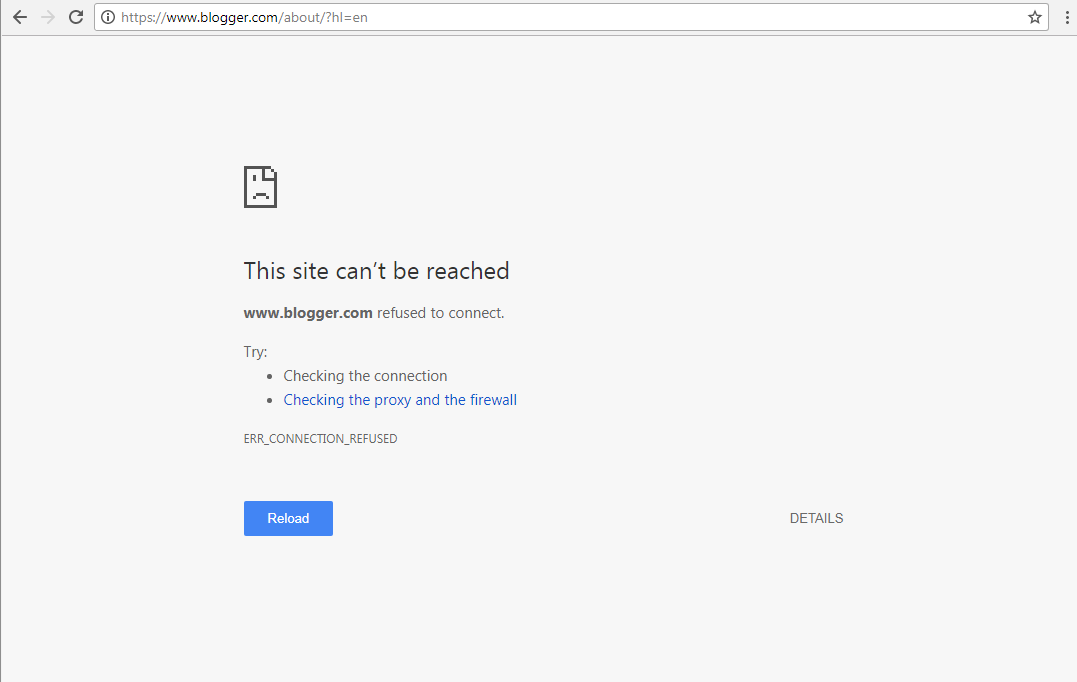1077x682 pixels.
Task: Click the 'Checking the connection' suggestion text
Action: pos(365,376)
